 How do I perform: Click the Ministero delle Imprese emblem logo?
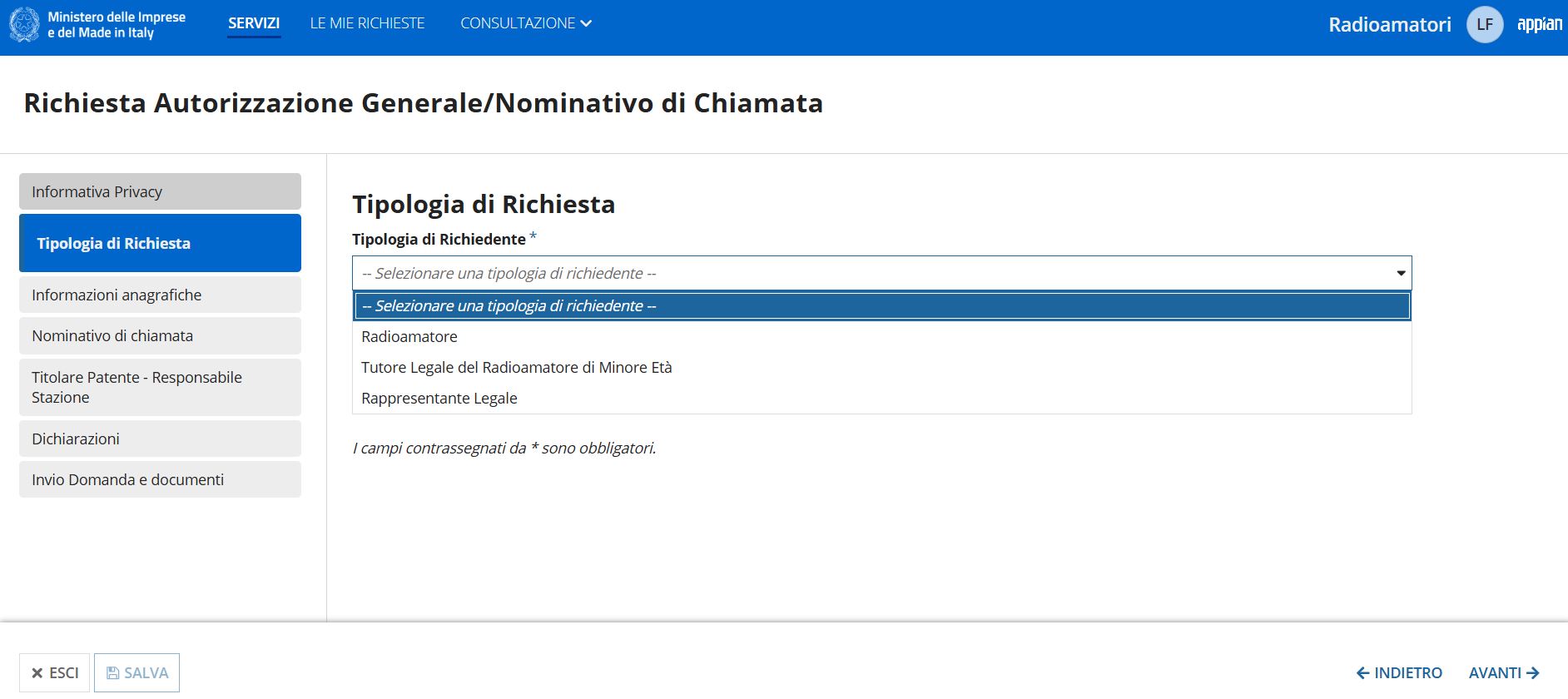point(24,24)
